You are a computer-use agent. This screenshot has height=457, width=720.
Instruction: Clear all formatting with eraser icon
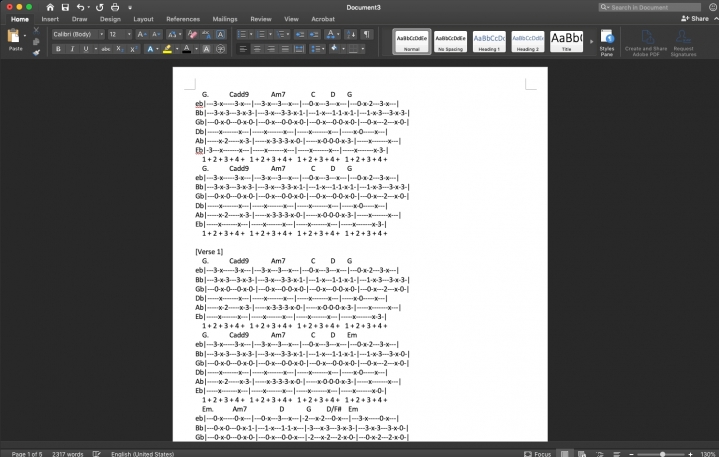192,34
